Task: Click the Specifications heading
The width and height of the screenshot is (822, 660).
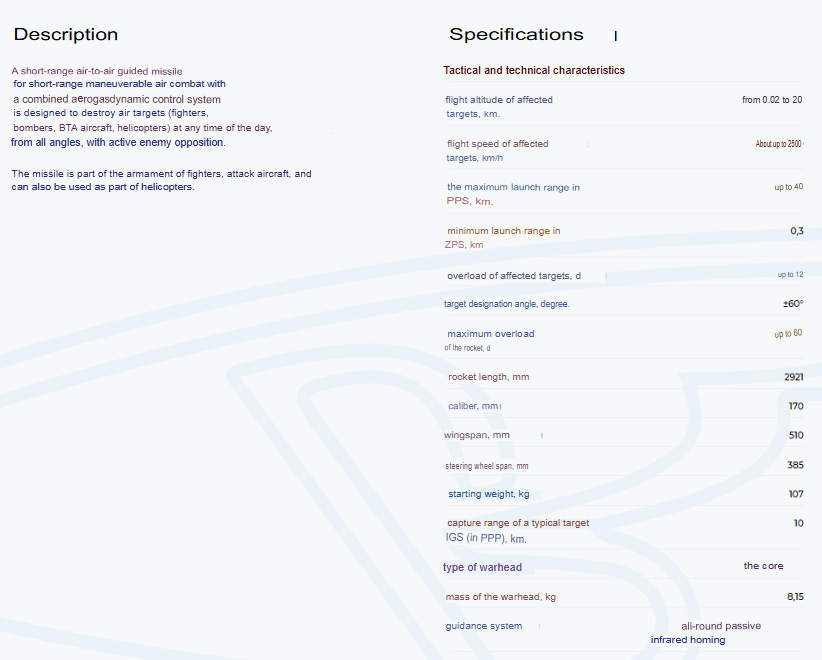Action: click(516, 35)
